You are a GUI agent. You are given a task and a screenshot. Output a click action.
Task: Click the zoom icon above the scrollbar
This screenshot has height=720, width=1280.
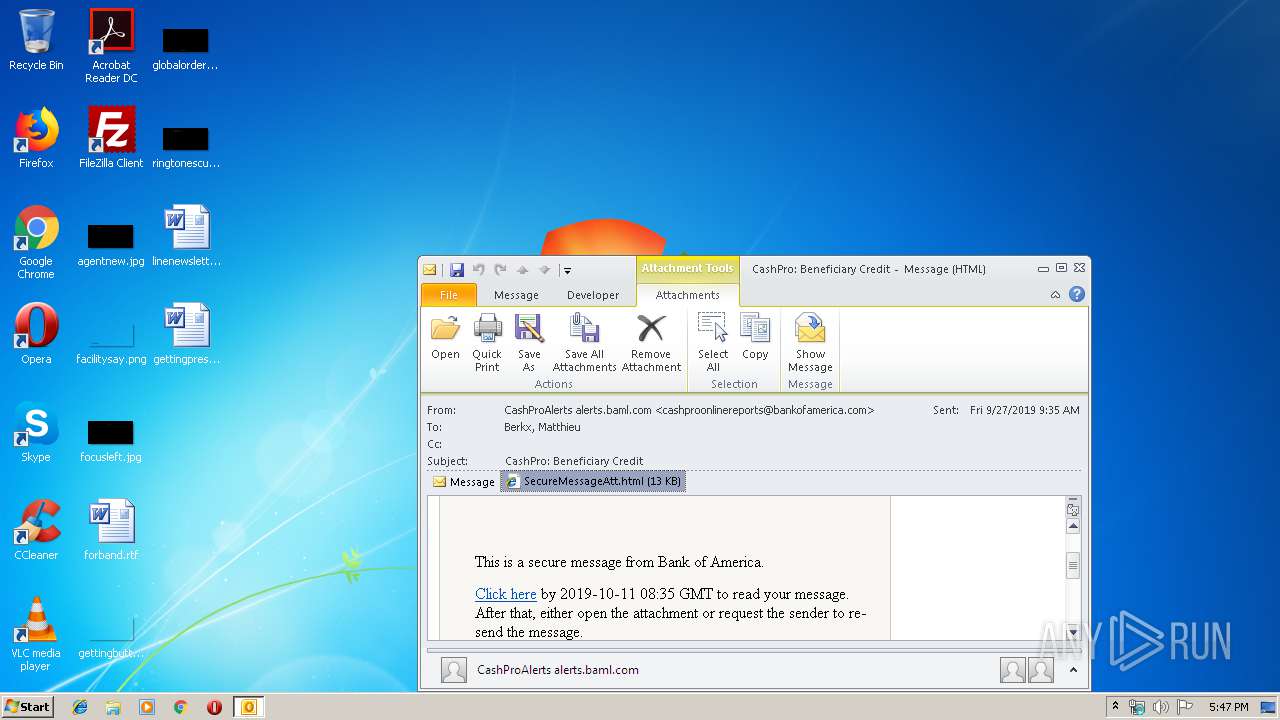[x=1073, y=509]
